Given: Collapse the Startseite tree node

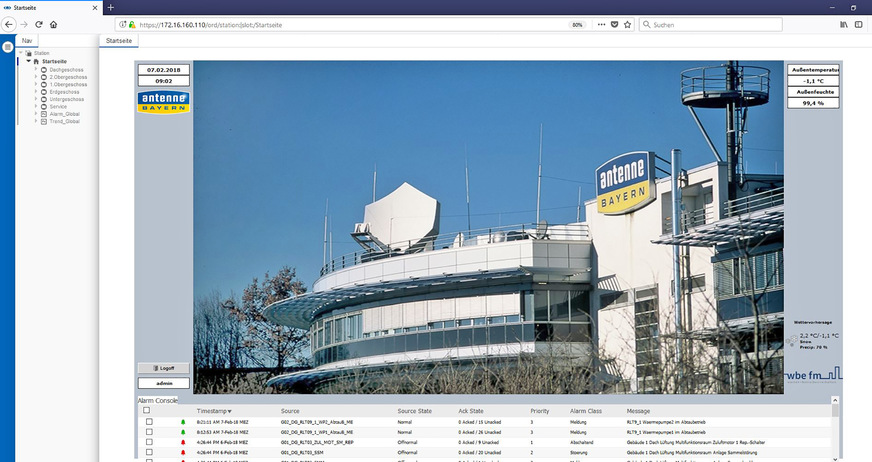Looking at the screenshot, I should click(29, 61).
